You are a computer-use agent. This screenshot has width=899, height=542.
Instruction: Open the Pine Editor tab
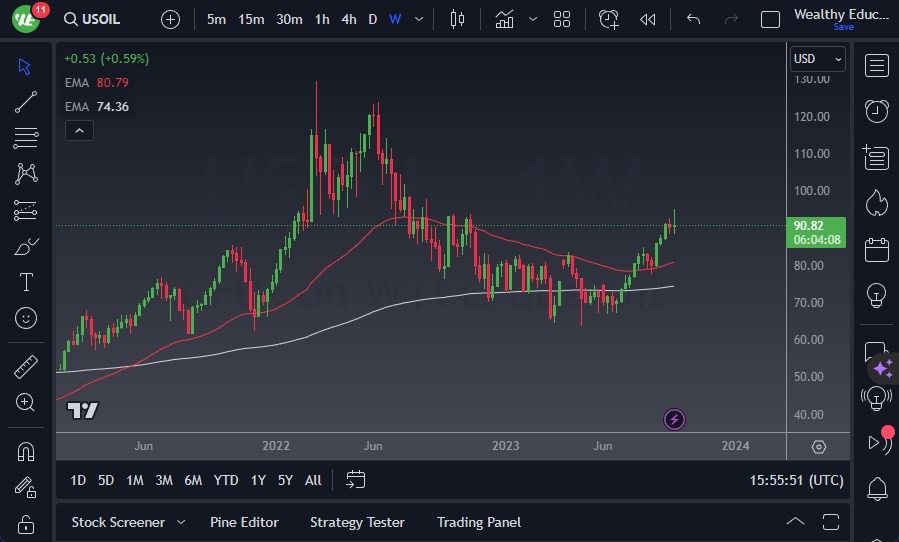244,522
